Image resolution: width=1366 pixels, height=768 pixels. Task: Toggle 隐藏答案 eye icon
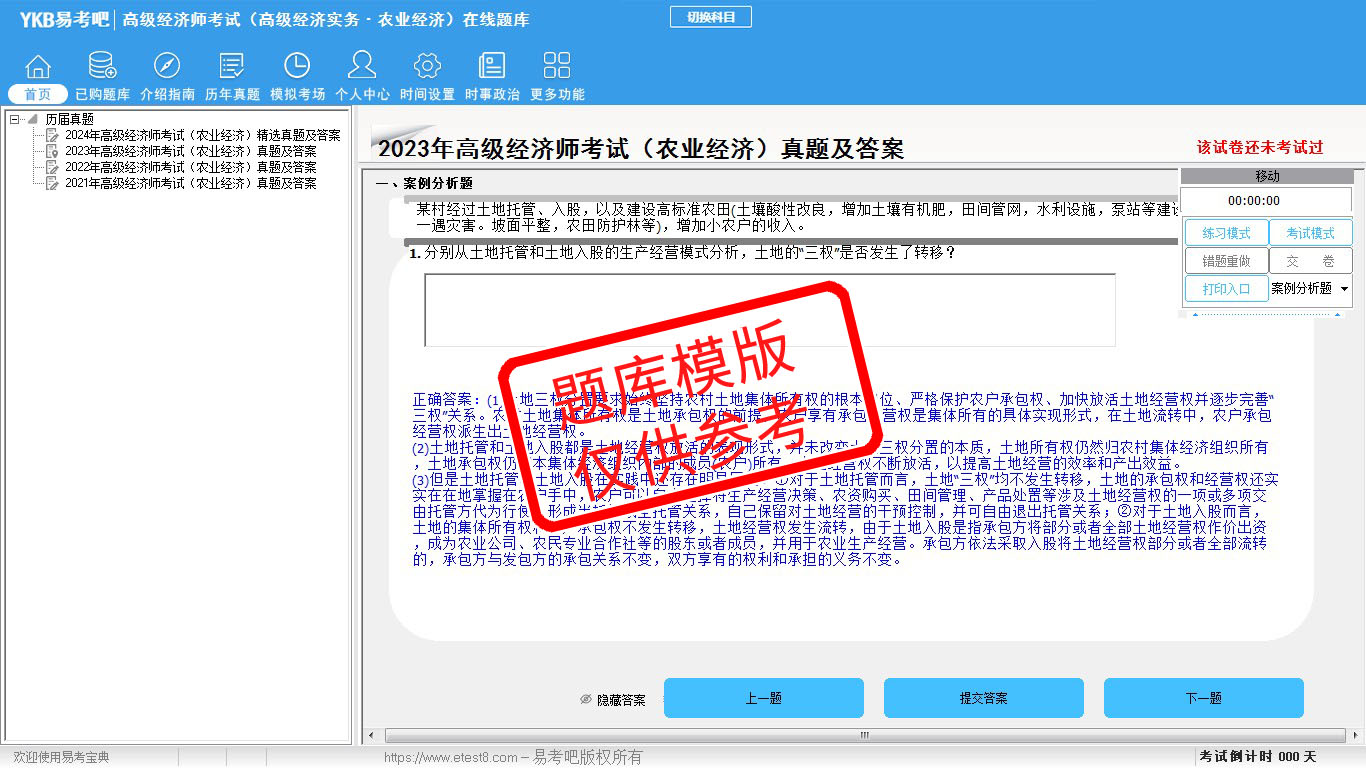click(x=586, y=700)
